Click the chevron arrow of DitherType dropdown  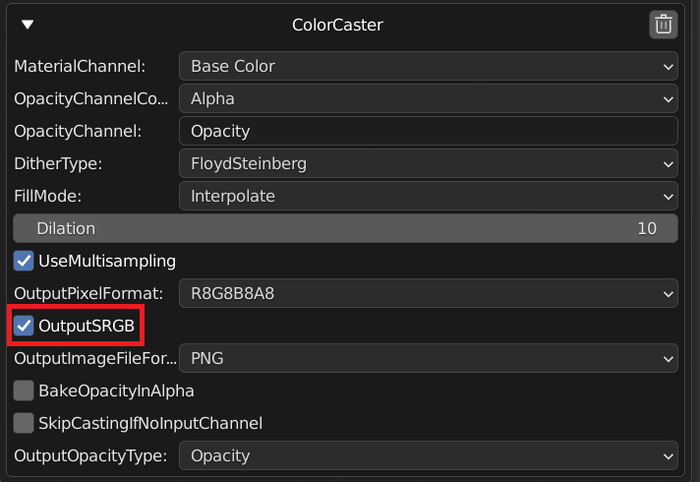pos(668,165)
